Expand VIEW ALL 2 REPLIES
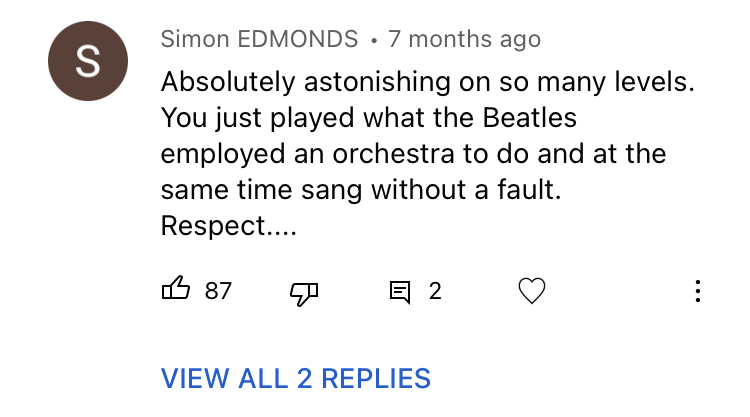 click(x=296, y=379)
